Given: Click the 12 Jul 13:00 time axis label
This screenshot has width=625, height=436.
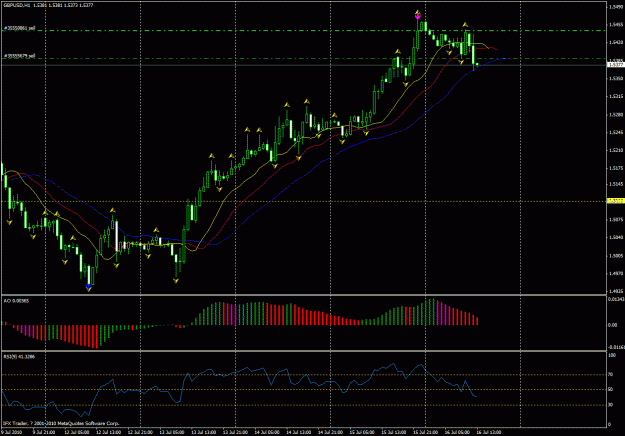Looking at the screenshot, I should point(108,432).
